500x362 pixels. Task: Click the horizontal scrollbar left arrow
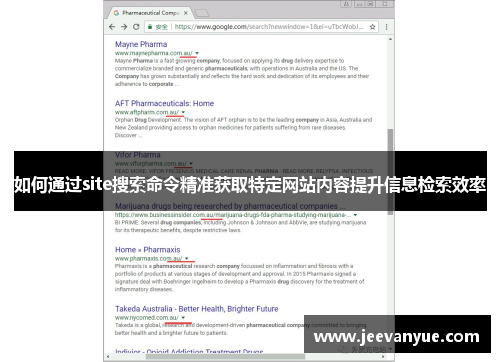[107, 356]
